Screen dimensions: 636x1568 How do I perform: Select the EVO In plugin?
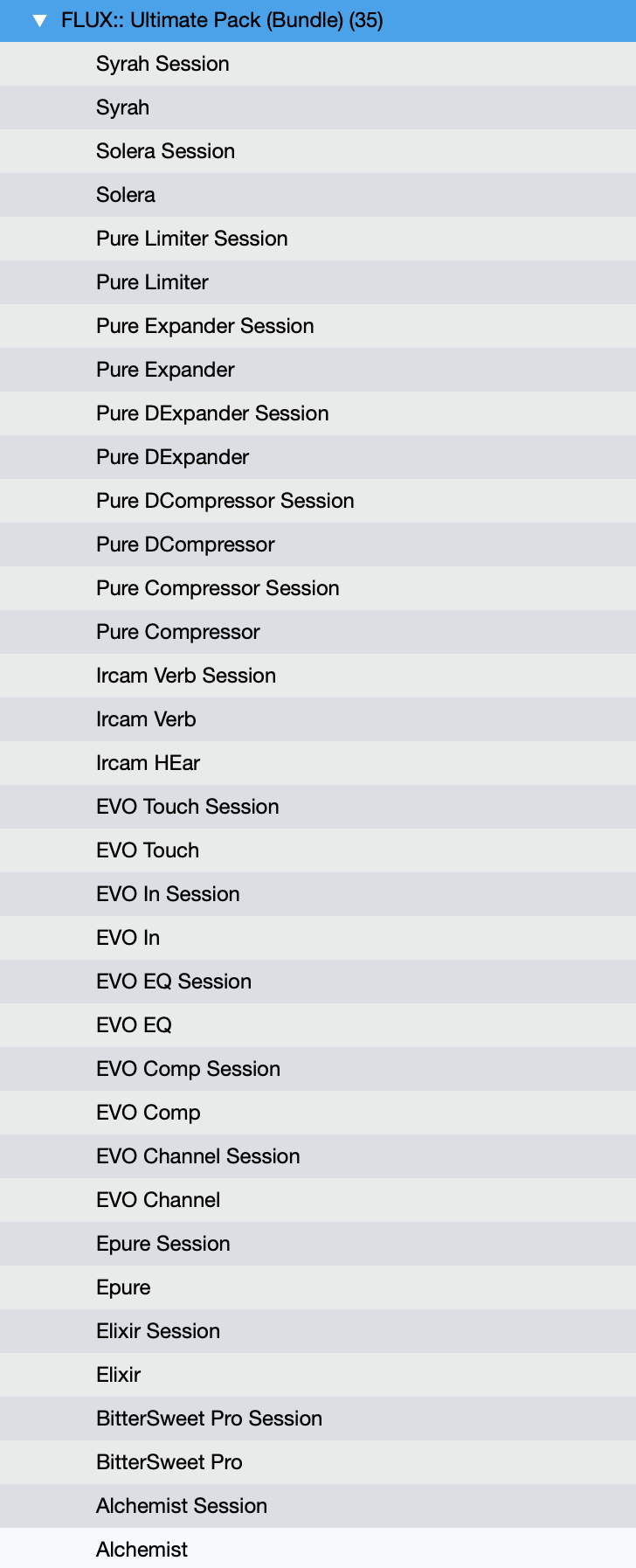[128, 938]
